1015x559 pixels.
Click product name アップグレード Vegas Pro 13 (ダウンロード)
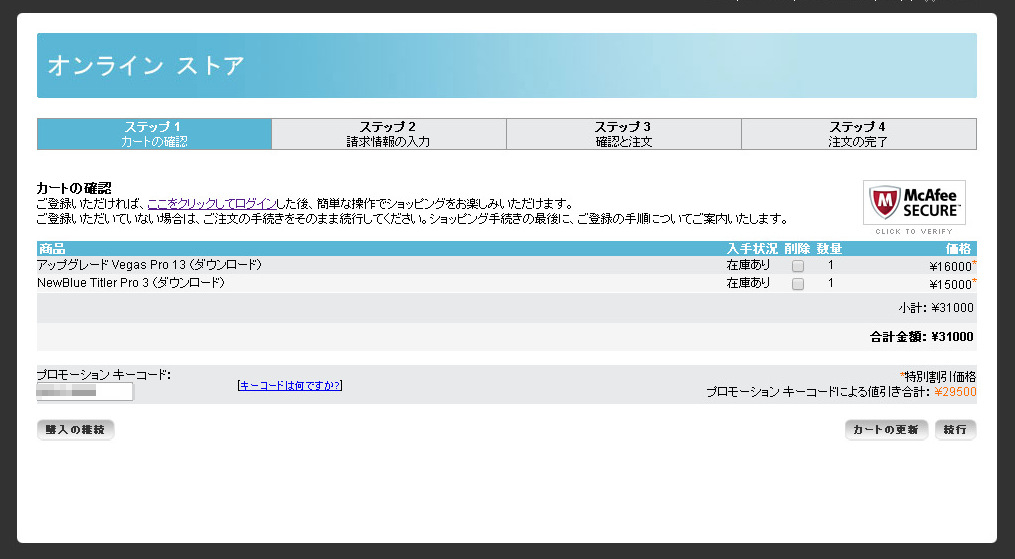[x=150, y=265]
